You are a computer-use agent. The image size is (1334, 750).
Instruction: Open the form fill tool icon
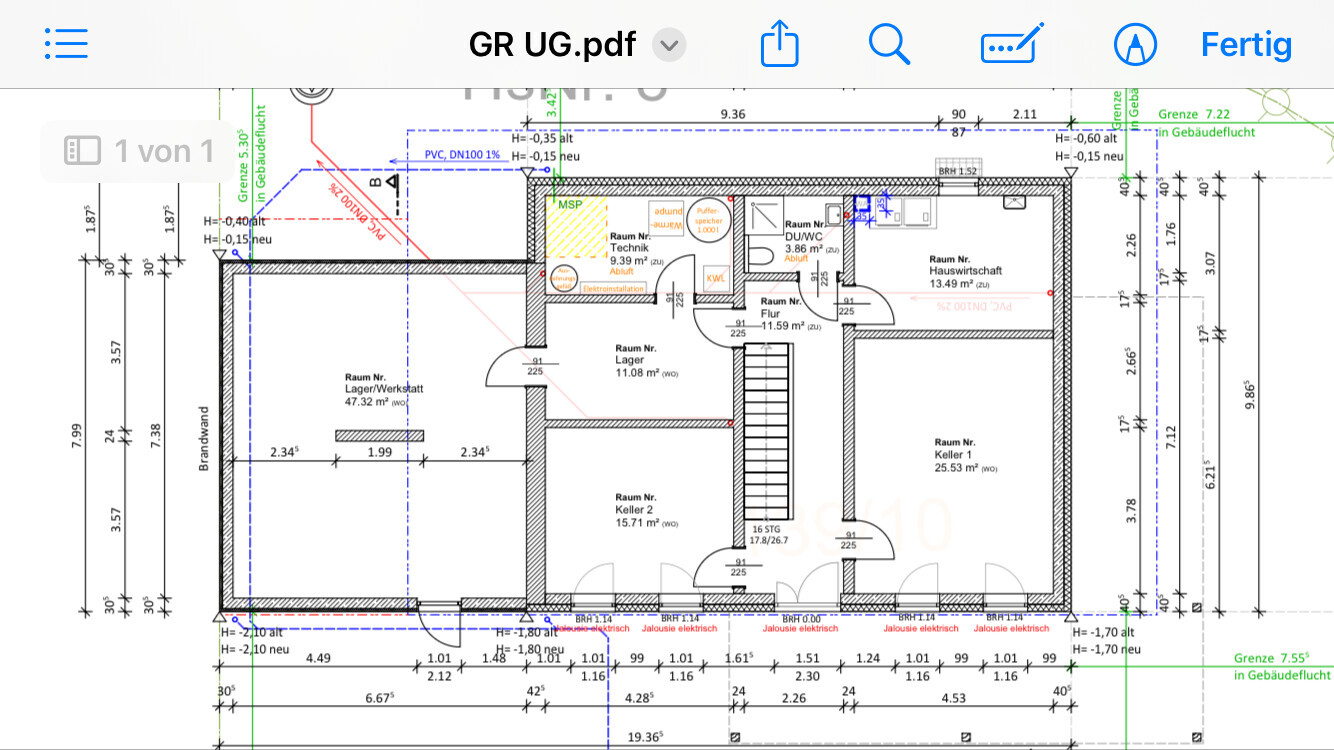(x=1012, y=44)
